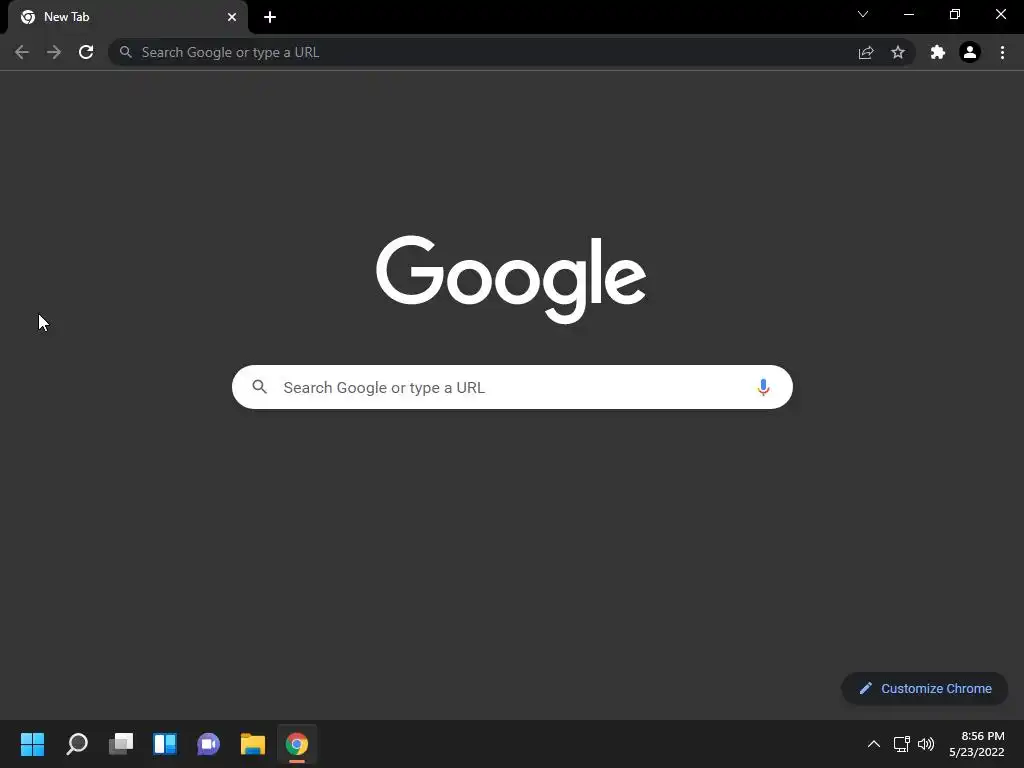Open the Widgets taskbar icon

[x=165, y=744]
